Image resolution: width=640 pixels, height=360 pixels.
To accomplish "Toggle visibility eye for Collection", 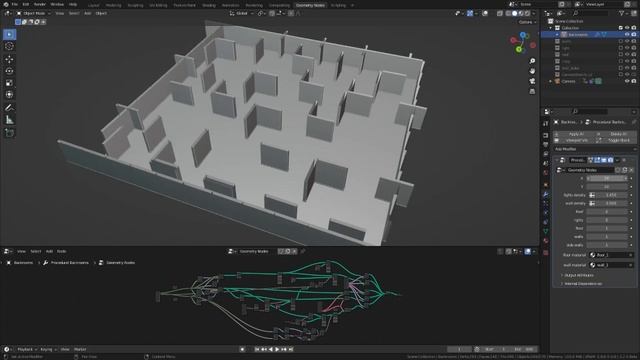I will [x=627, y=28].
